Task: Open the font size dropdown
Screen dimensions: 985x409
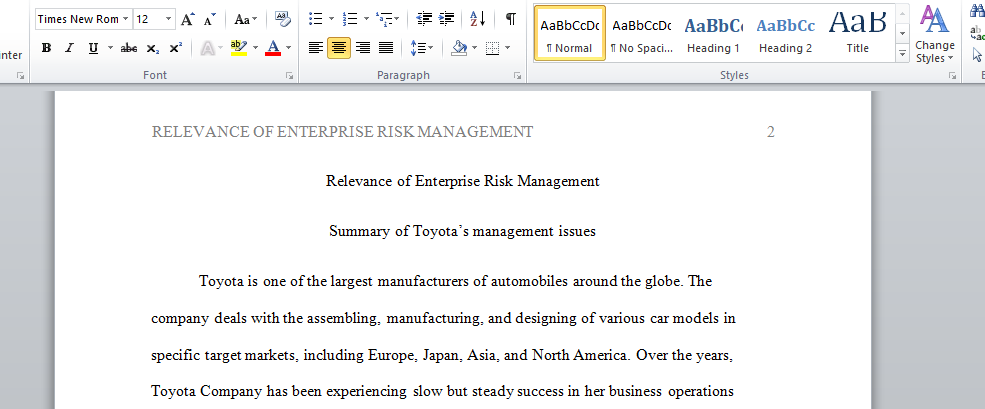Action: pyautogui.click(x=168, y=19)
